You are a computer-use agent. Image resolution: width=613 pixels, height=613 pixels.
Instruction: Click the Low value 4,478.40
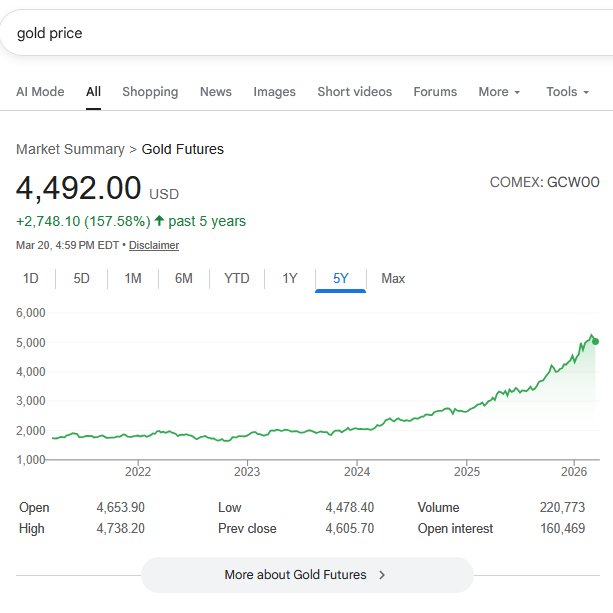350,507
